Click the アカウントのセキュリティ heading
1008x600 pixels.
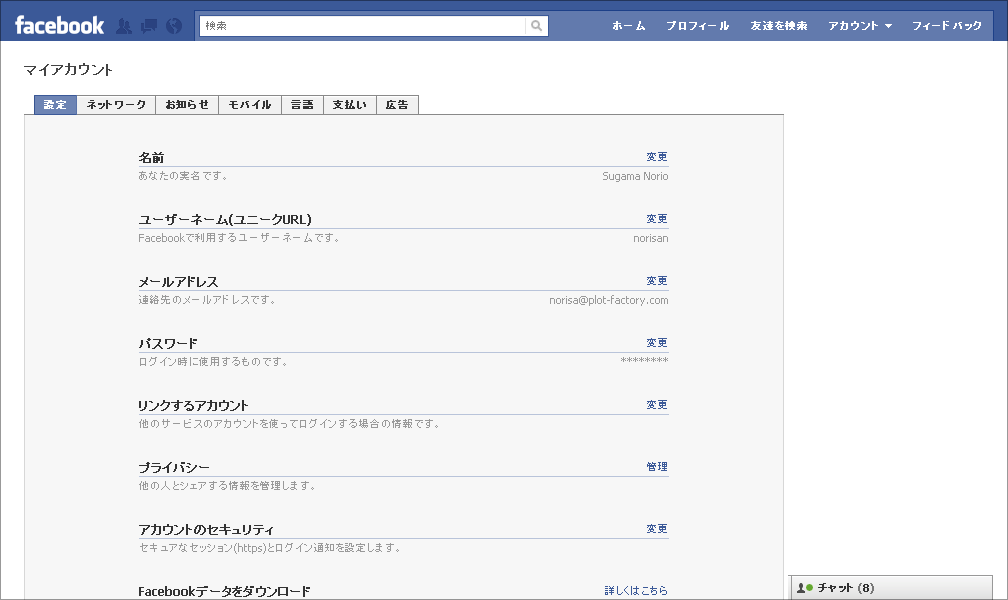206,530
